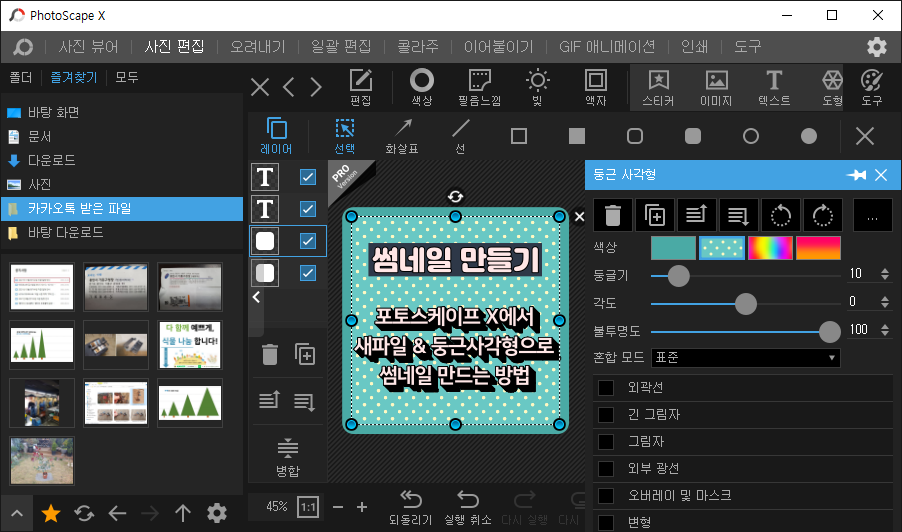Viewport: 902px width, 532px height.
Task: Enable the 외부 광선 (Outer glow) checkbox
Action: (606, 469)
